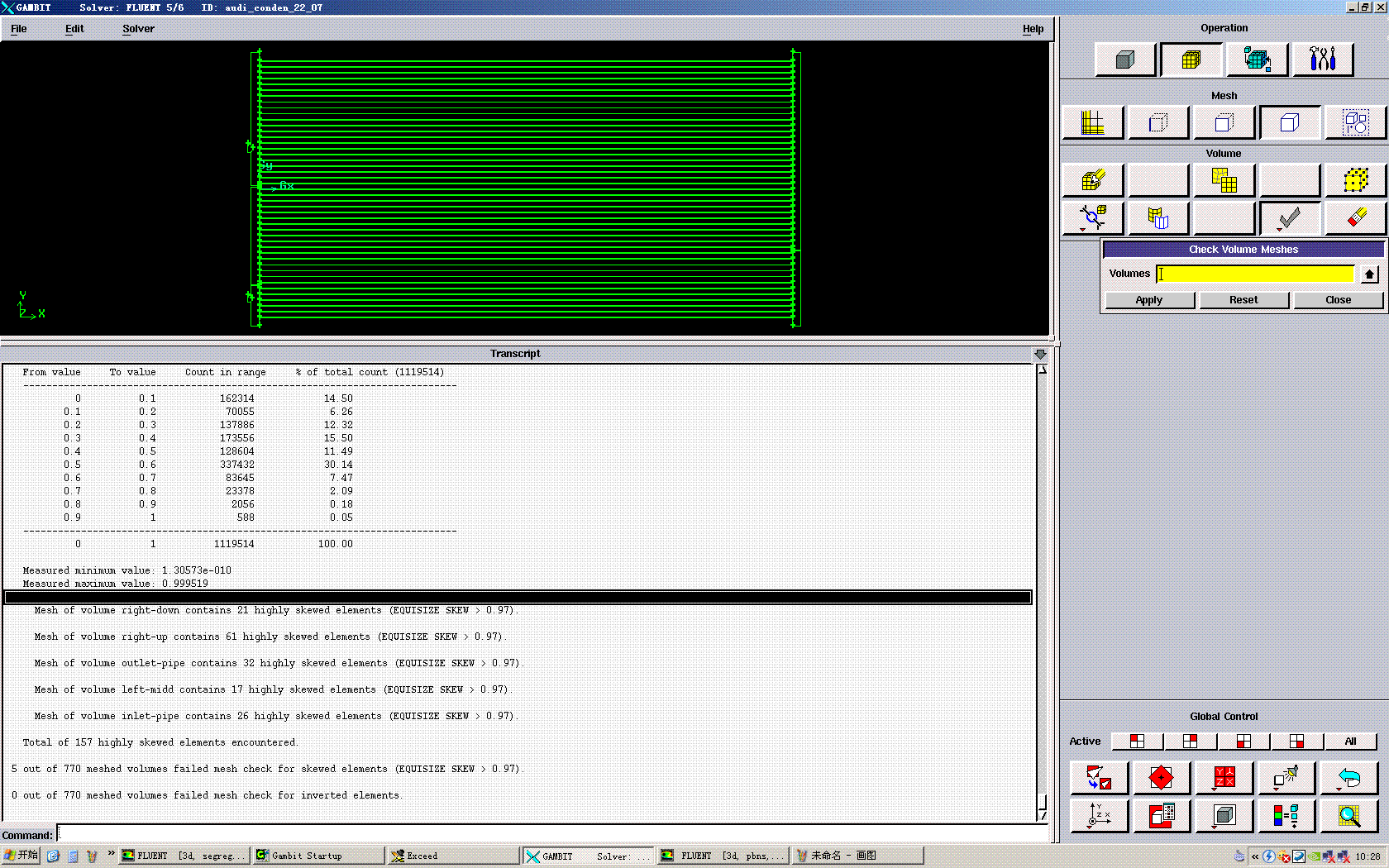Select the Geometry operation icon
Image resolution: width=1389 pixels, height=868 pixels.
coord(1124,60)
